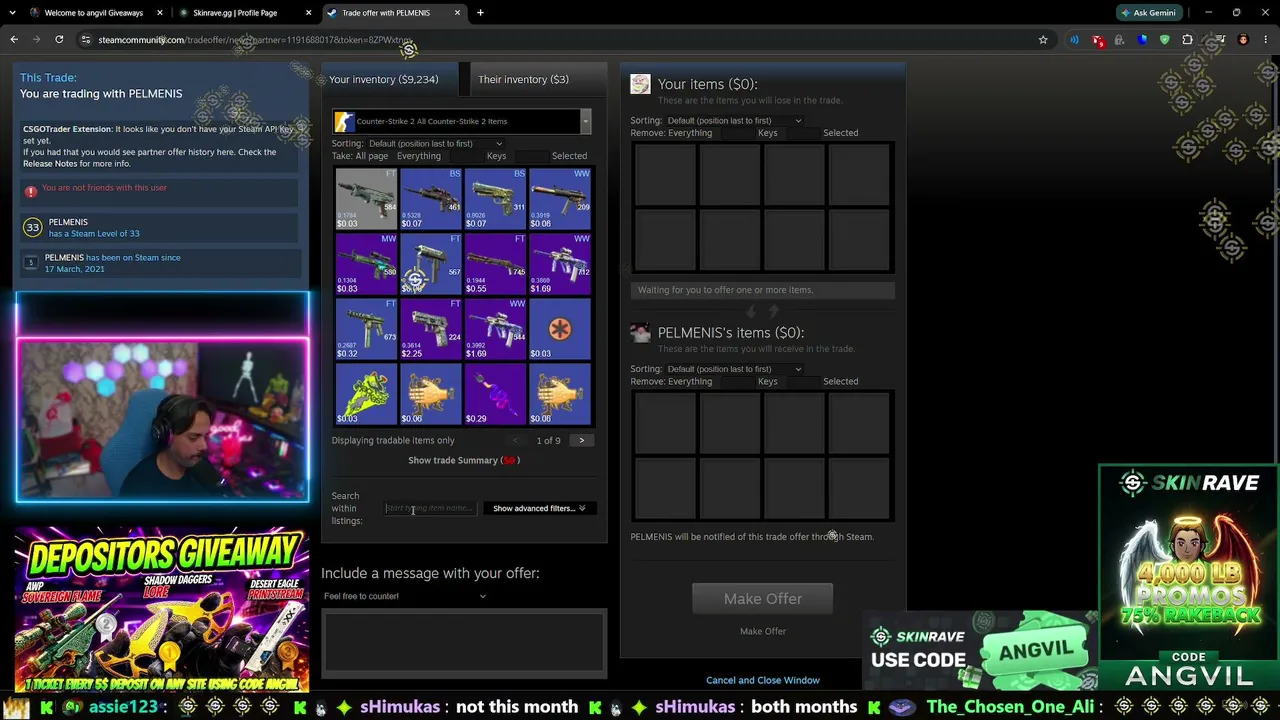
Task: Take Everything from your inventory
Action: (419, 156)
